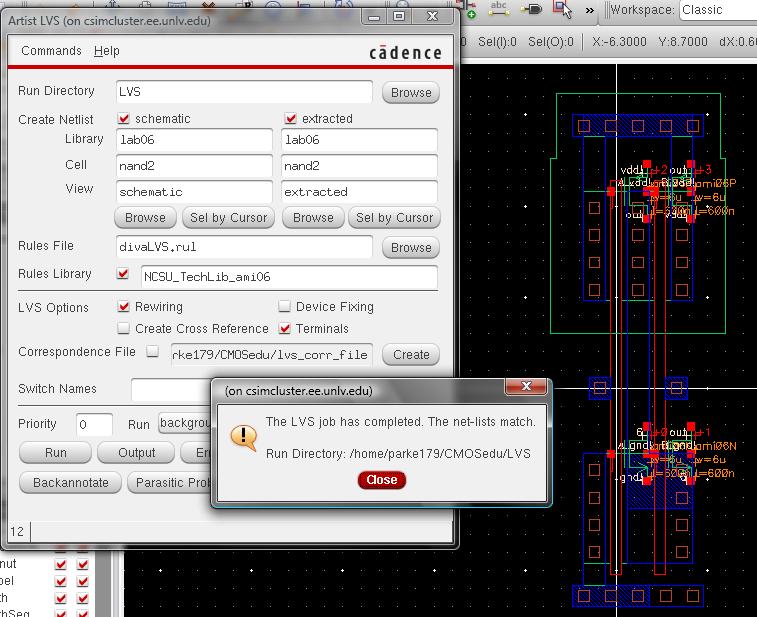Open the Workspace combo box

click(716, 10)
